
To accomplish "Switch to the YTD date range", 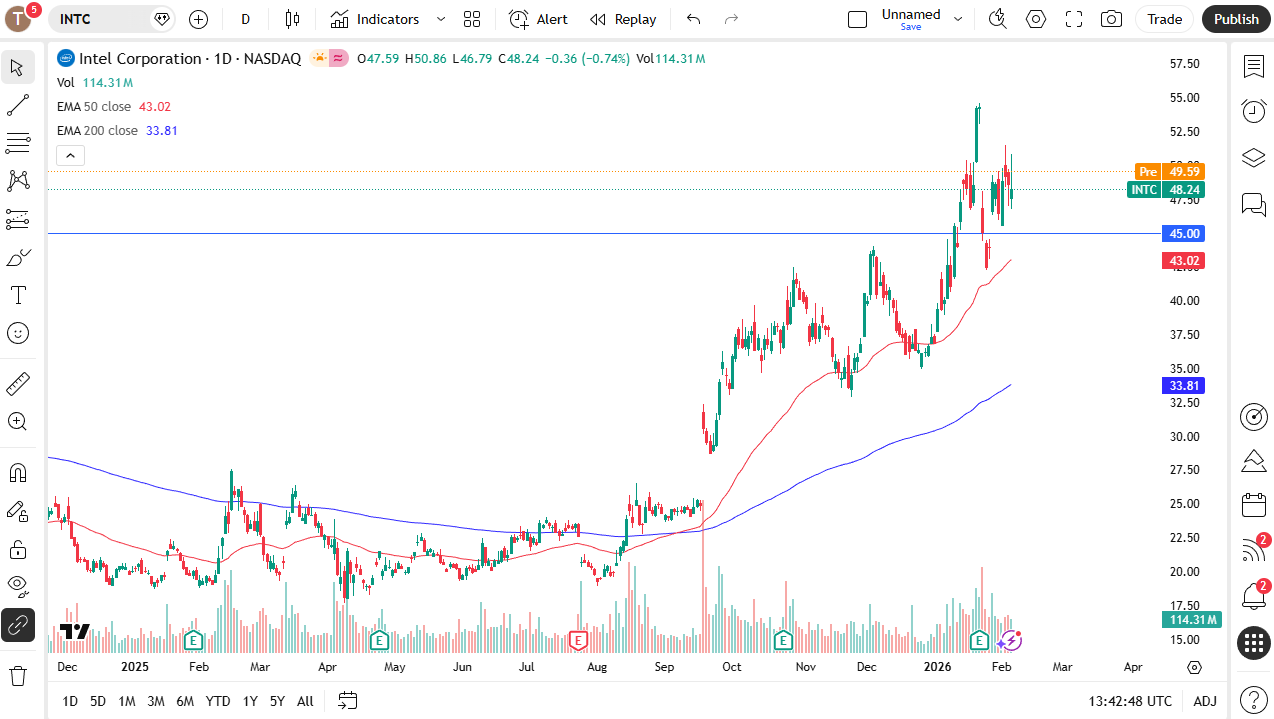I will point(218,701).
